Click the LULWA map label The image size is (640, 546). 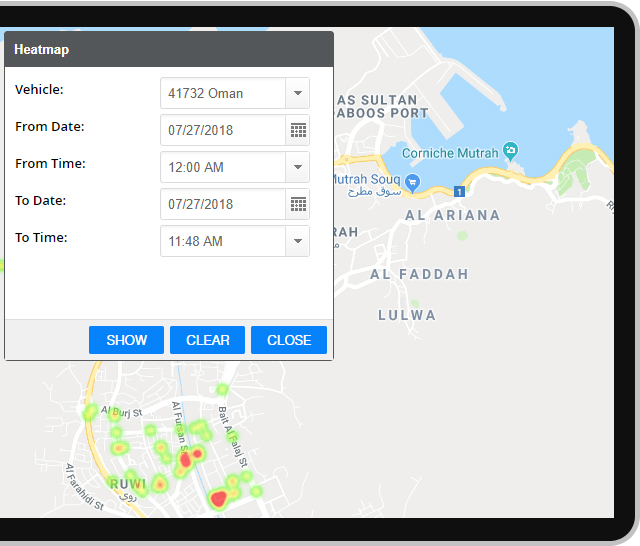(407, 315)
